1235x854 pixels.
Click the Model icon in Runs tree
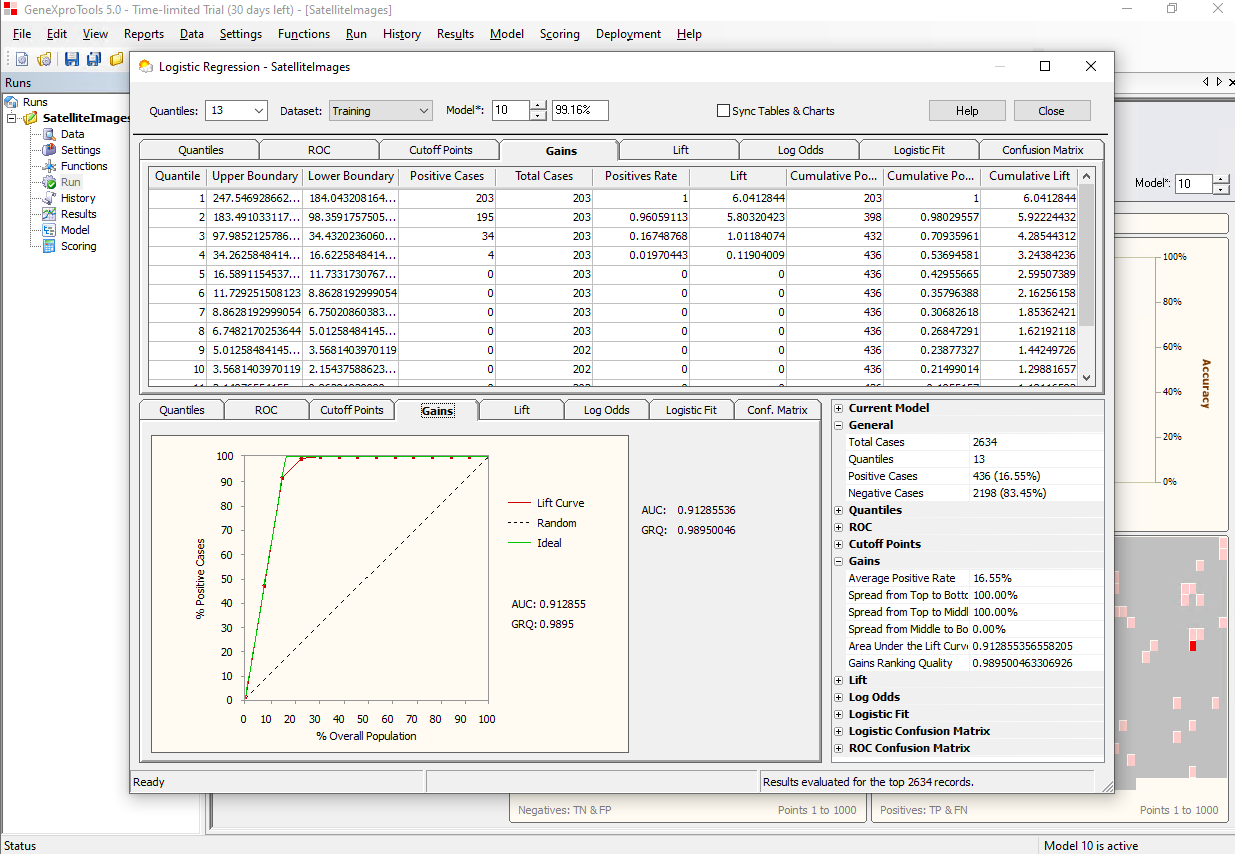point(49,230)
